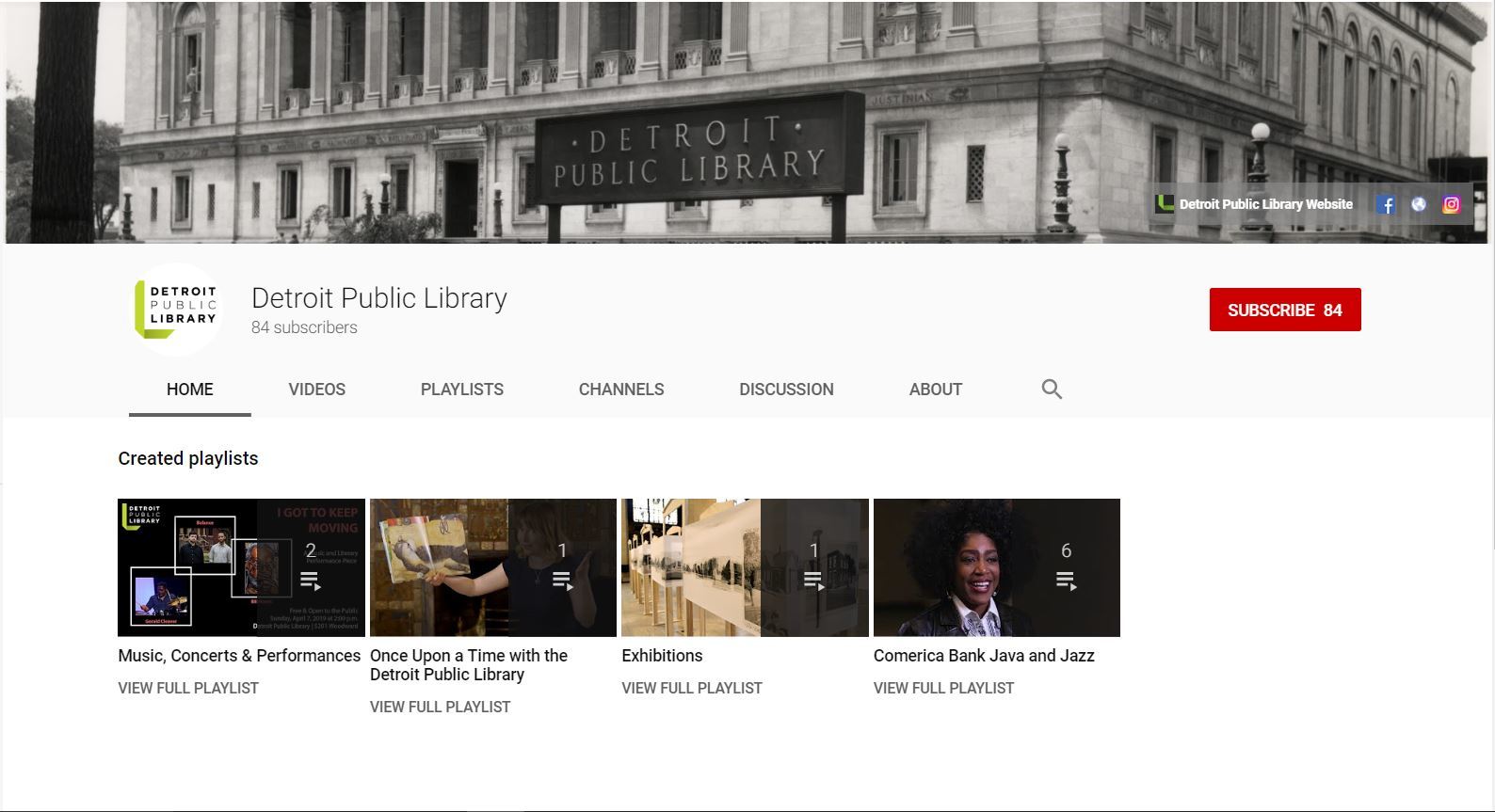The width and height of the screenshot is (1495, 812).
Task: Click Once Upon a Time with the Detroit Public Library title
Action: (x=469, y=665)
